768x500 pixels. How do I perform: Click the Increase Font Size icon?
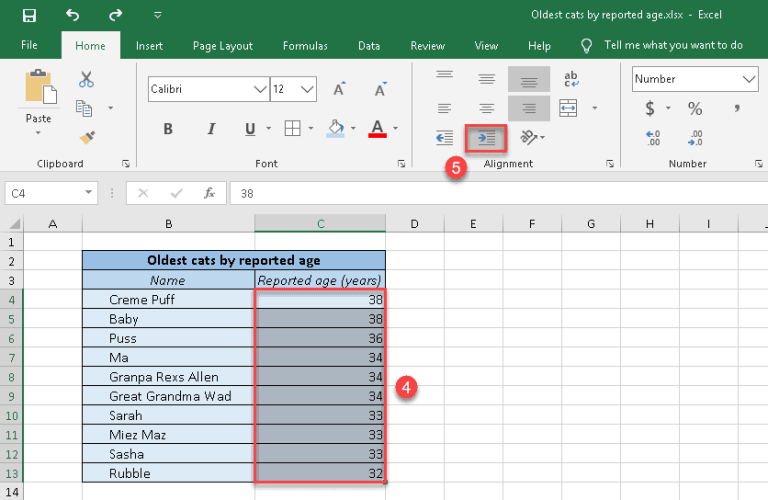pos(339,89)
